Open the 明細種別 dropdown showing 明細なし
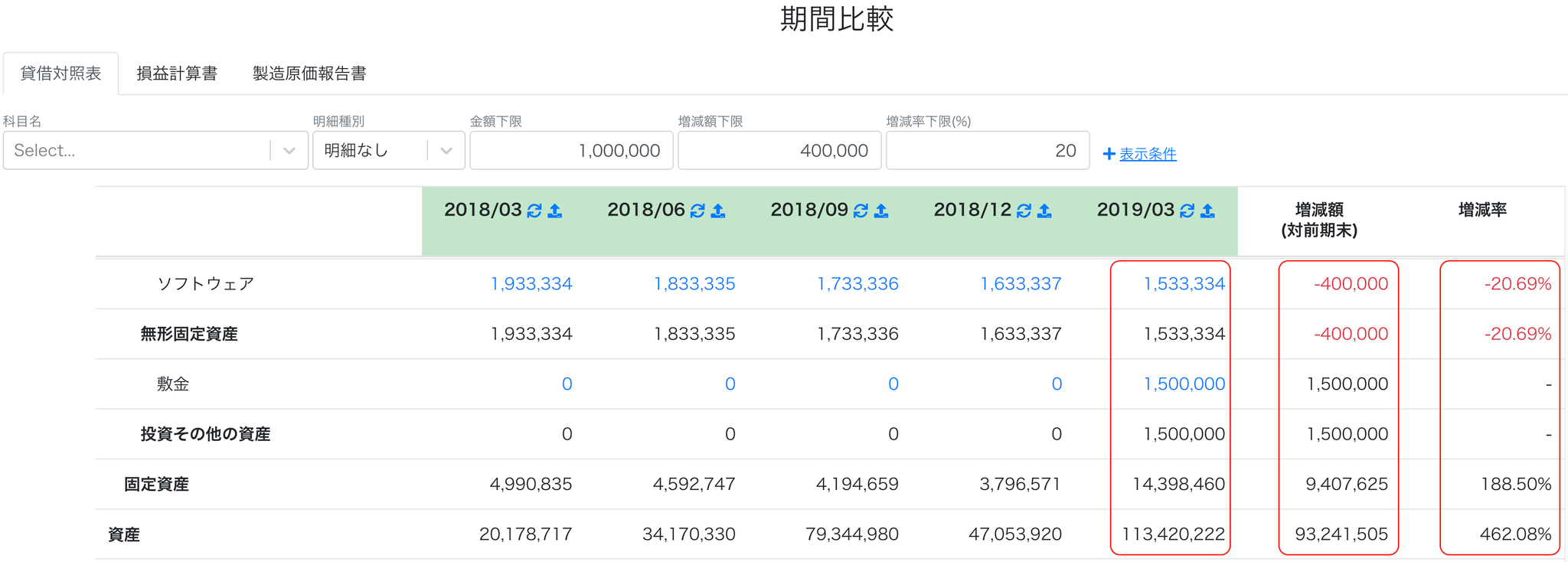This screenshot has height=562, width=1568. pos(389,150)
